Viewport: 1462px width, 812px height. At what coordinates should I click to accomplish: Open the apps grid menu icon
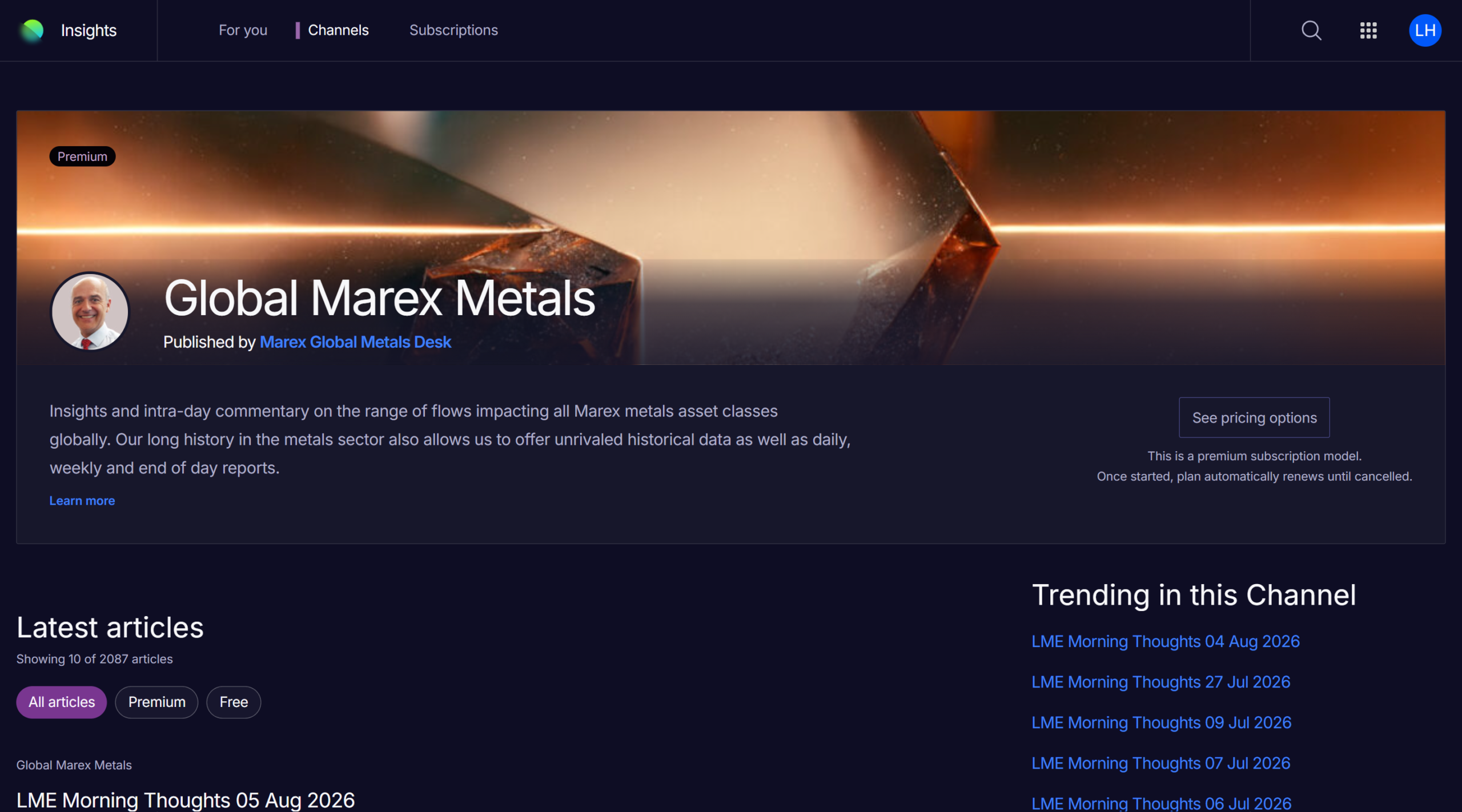coord(1368,30)
